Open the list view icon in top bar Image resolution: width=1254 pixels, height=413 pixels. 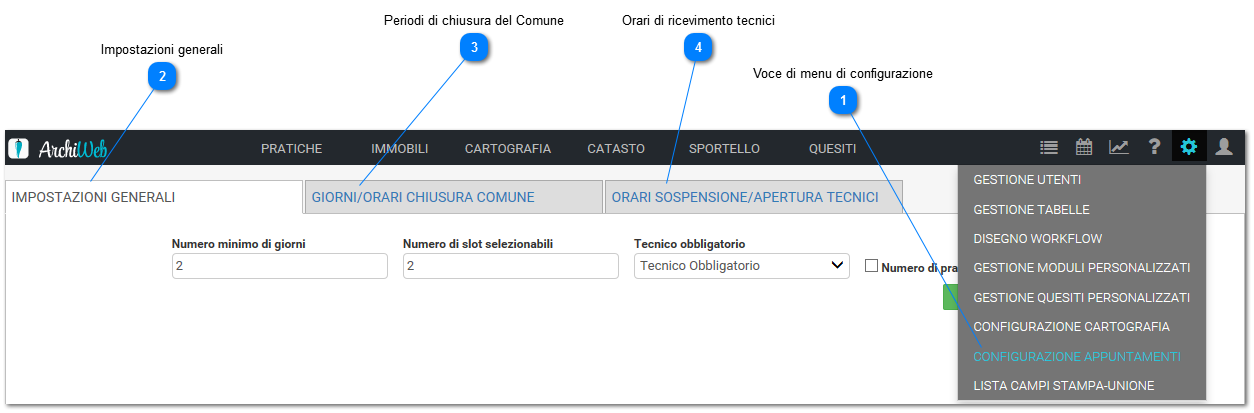[1048, 148]
